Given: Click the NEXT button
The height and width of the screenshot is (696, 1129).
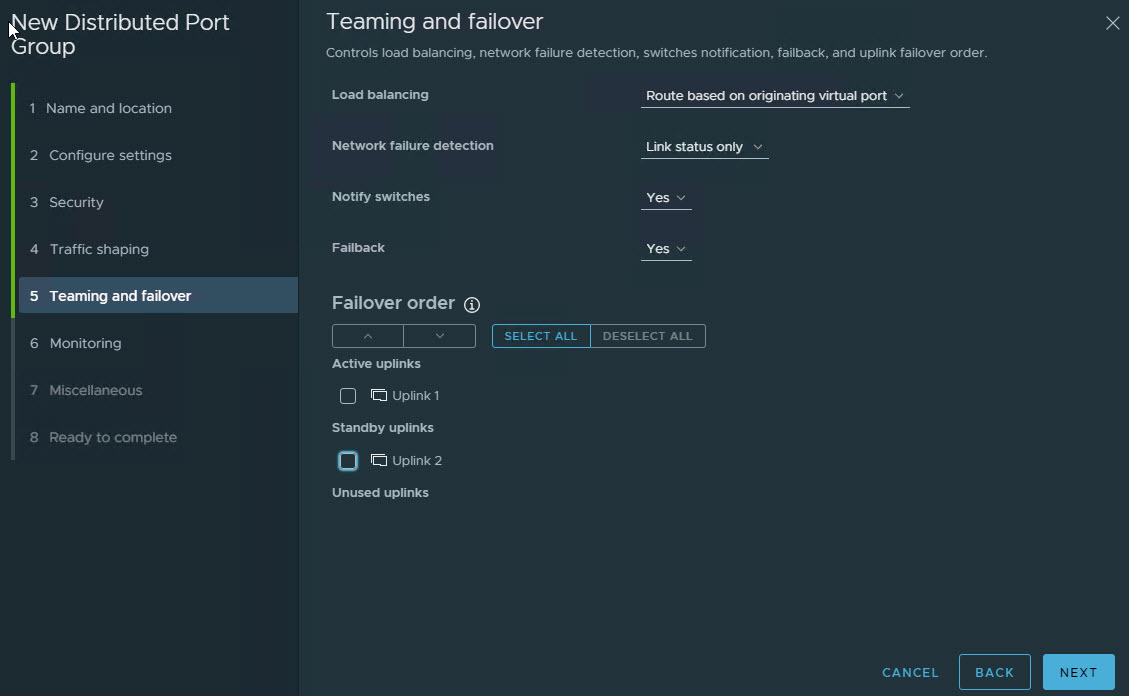Looking at the screenshot, I should coord(1078,672).
